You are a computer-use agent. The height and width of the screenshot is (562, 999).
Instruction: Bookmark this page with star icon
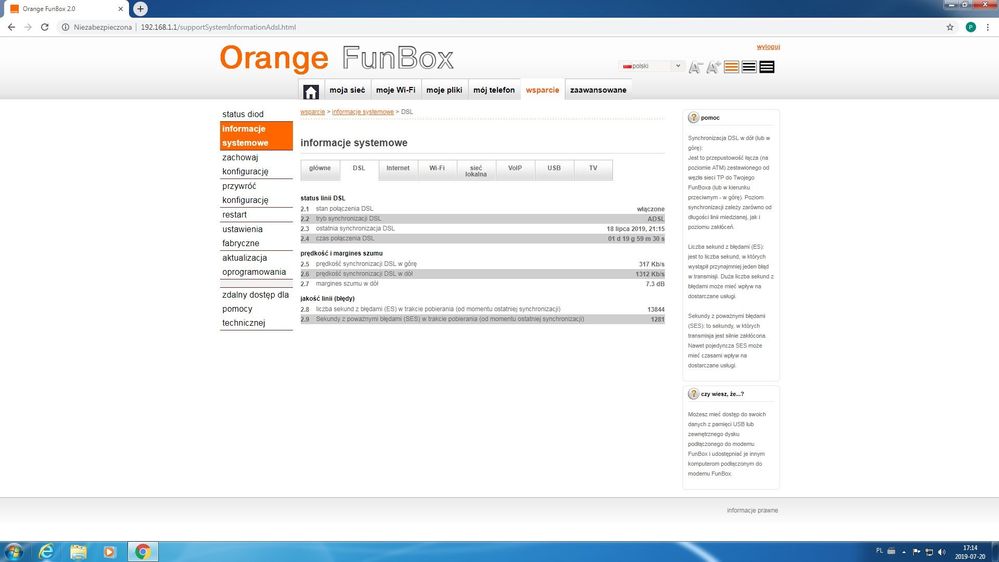950,27
